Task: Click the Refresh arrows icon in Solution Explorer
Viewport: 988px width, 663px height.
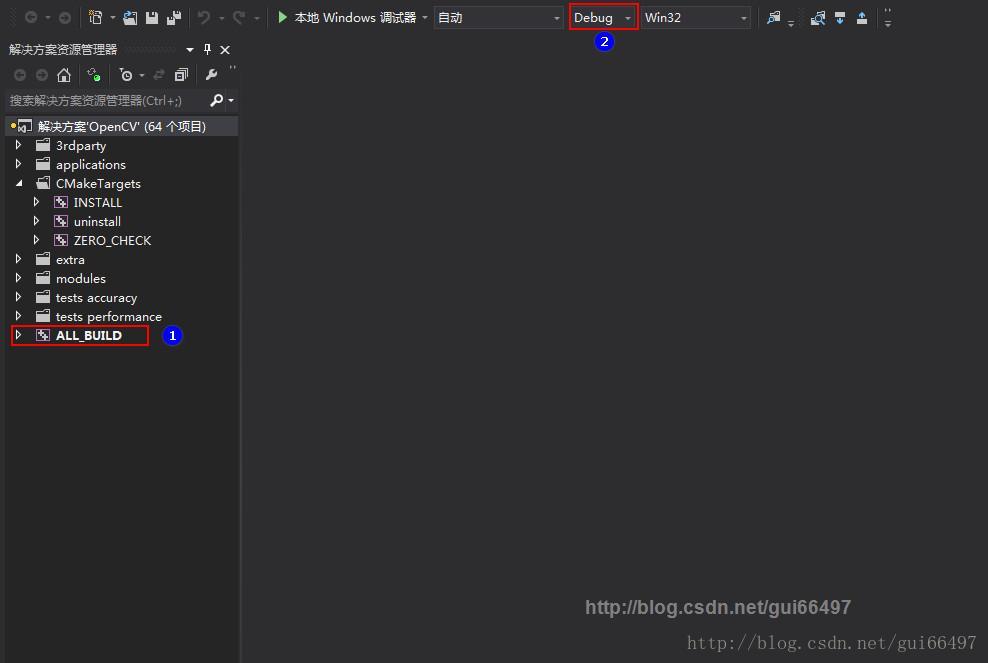Action: (x=159, y=75)
